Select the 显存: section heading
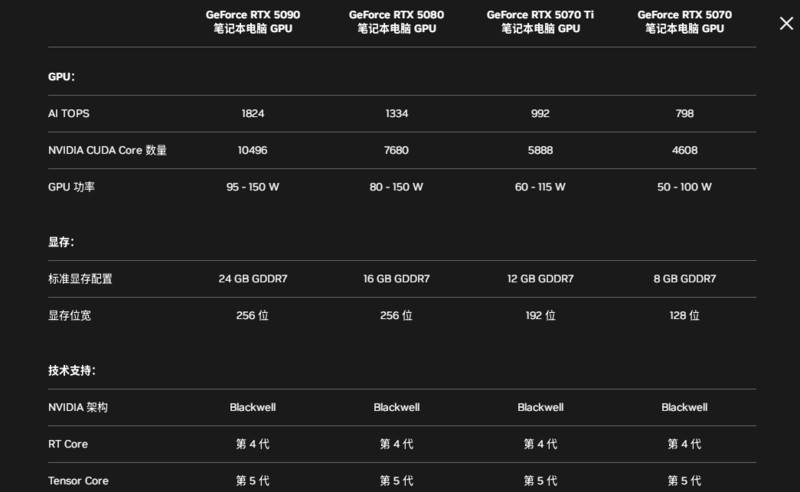This screenshot has height=492, width=800. tap(61, 242)
